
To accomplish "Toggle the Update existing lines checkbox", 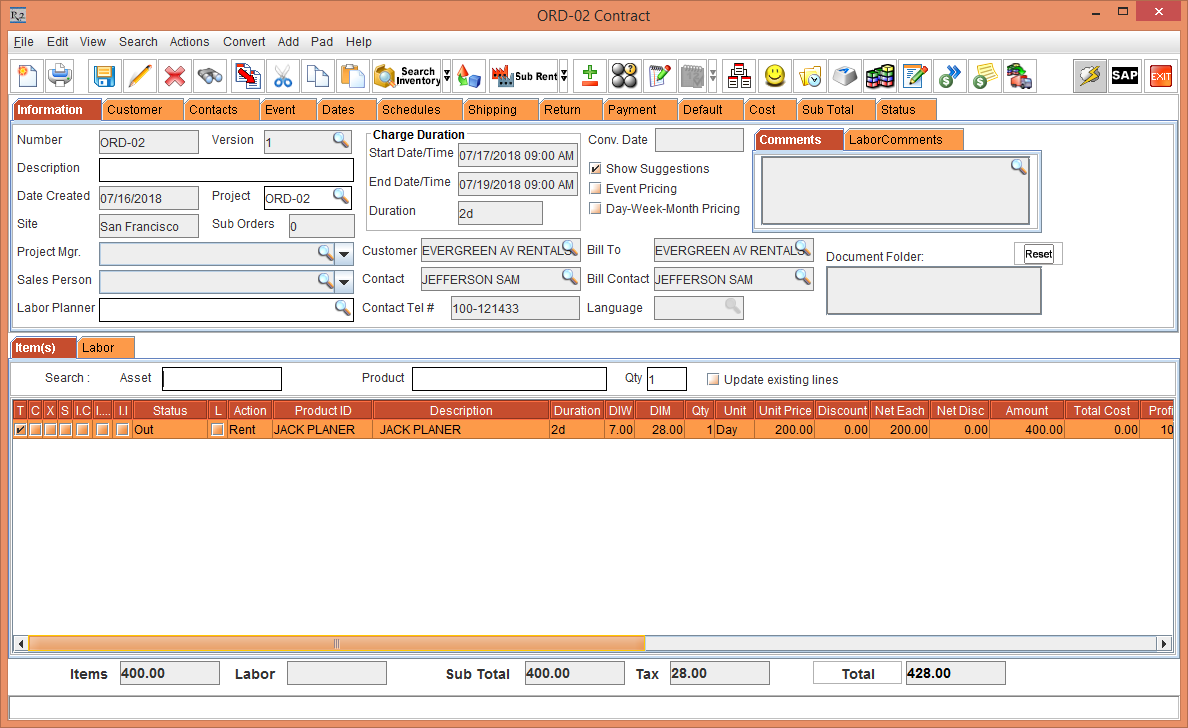I will [x=713, y=378].
